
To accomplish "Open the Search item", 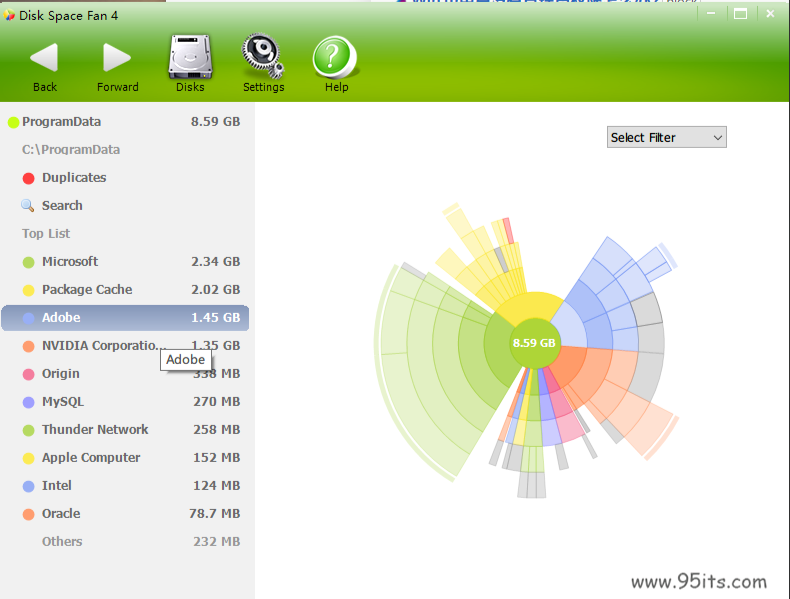I will (62, 206).
